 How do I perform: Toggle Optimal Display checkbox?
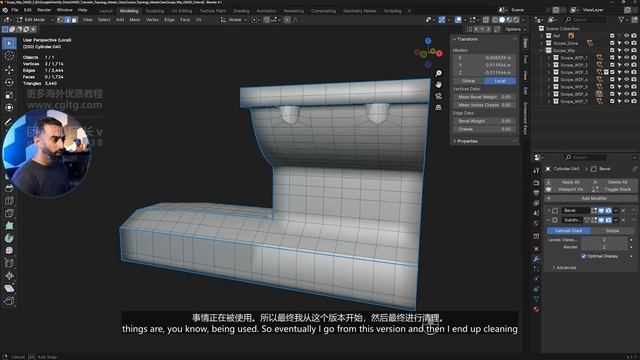584,256
